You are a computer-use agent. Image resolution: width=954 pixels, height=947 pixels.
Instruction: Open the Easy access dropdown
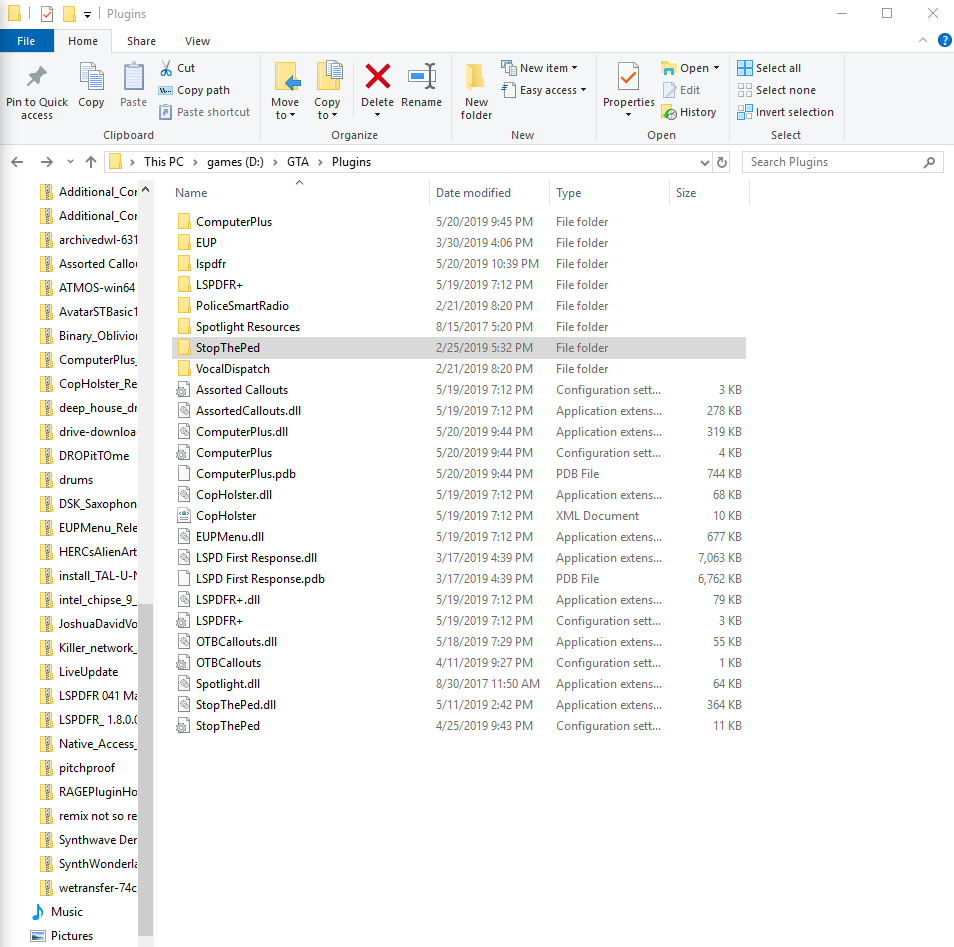click(x=544, y=90)
